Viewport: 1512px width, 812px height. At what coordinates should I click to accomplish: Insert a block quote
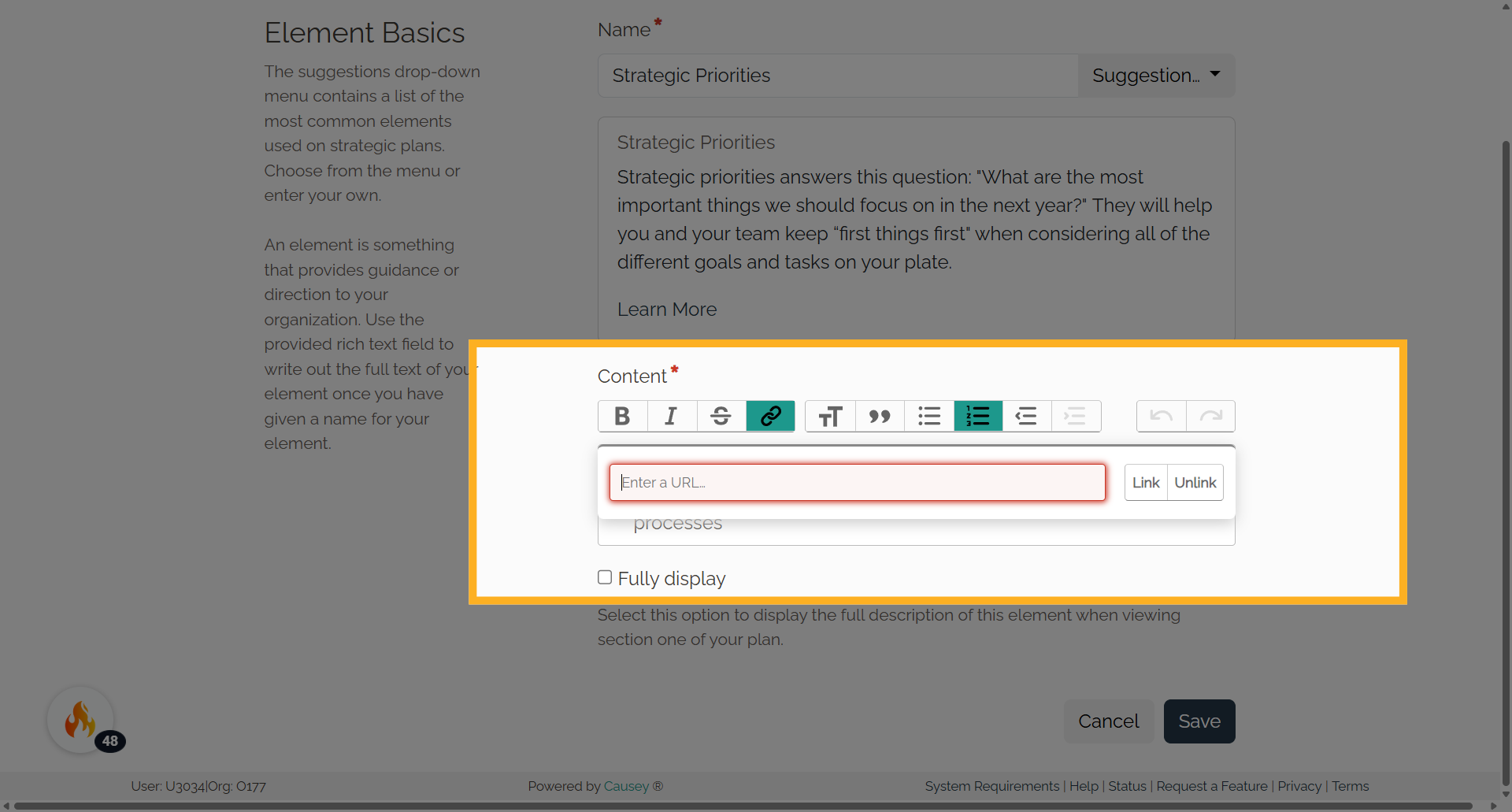point(880,416)
